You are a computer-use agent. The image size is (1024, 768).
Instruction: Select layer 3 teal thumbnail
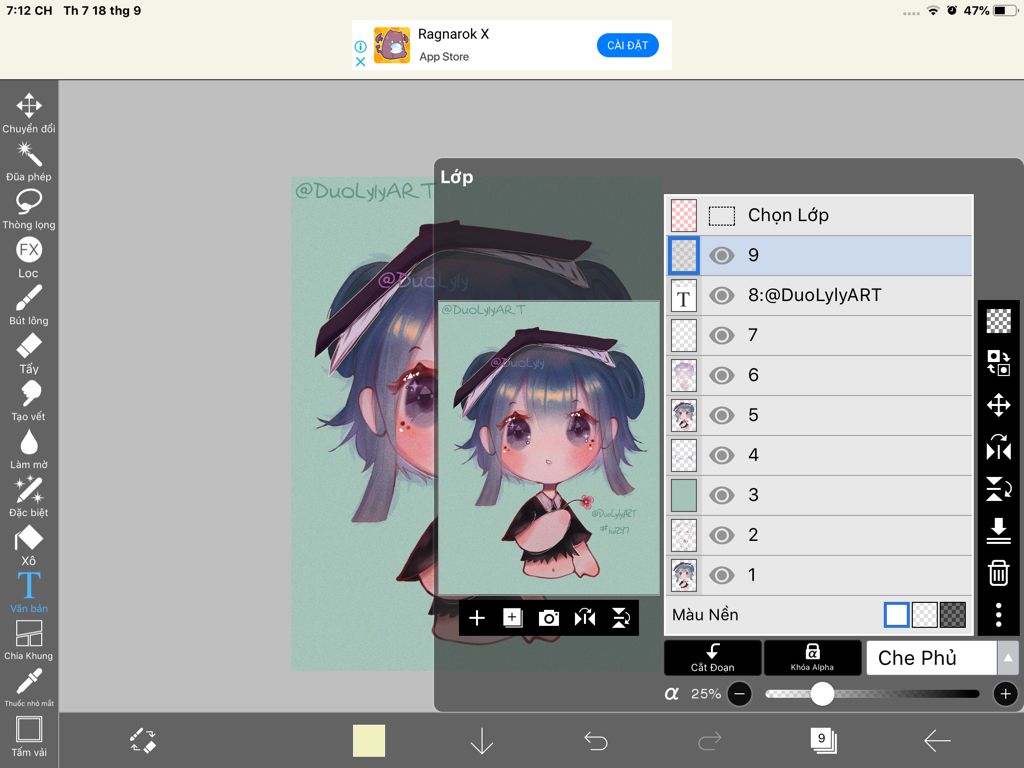(684, 495)
